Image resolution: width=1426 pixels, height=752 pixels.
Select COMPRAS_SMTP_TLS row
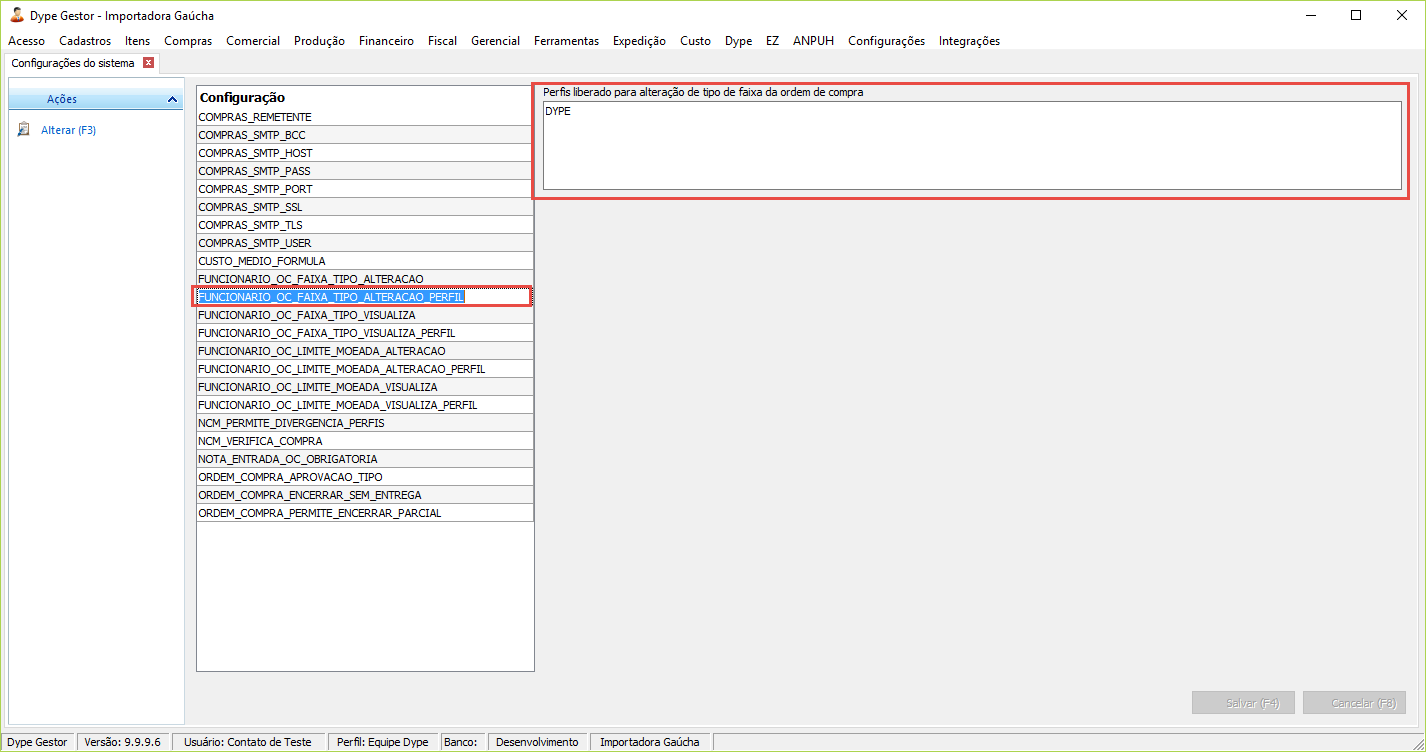(x=364, y=225)
